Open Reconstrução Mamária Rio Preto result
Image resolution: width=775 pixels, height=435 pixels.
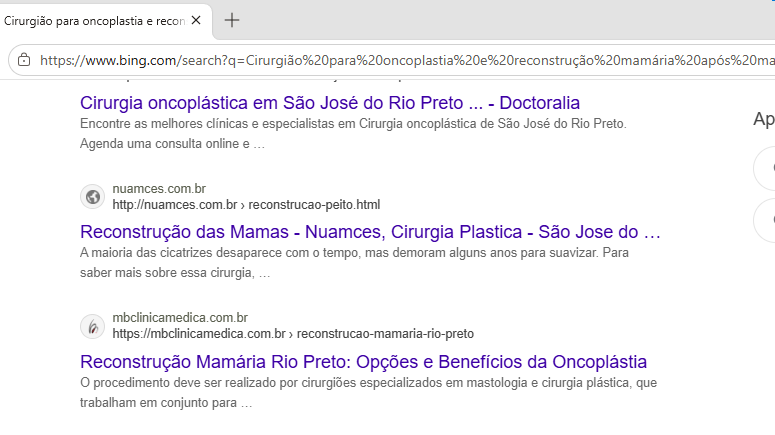[x=363, y=362]
